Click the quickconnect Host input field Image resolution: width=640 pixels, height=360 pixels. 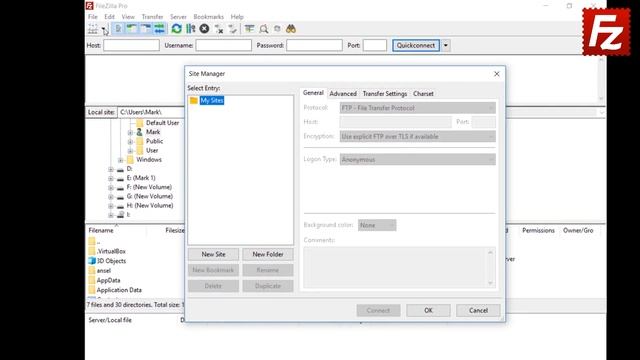click(131, 45)
